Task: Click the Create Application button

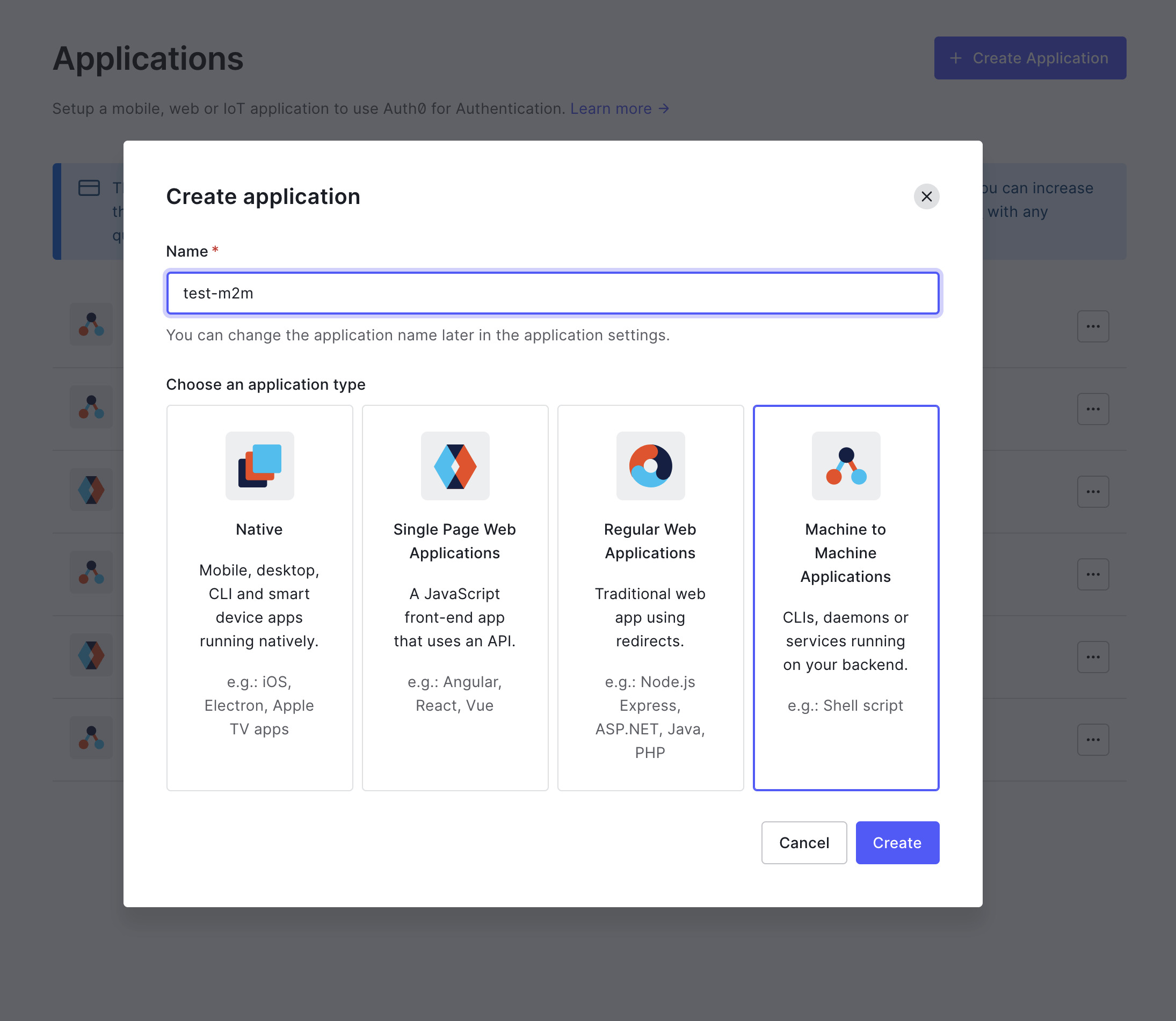Action: (1029, 57)
